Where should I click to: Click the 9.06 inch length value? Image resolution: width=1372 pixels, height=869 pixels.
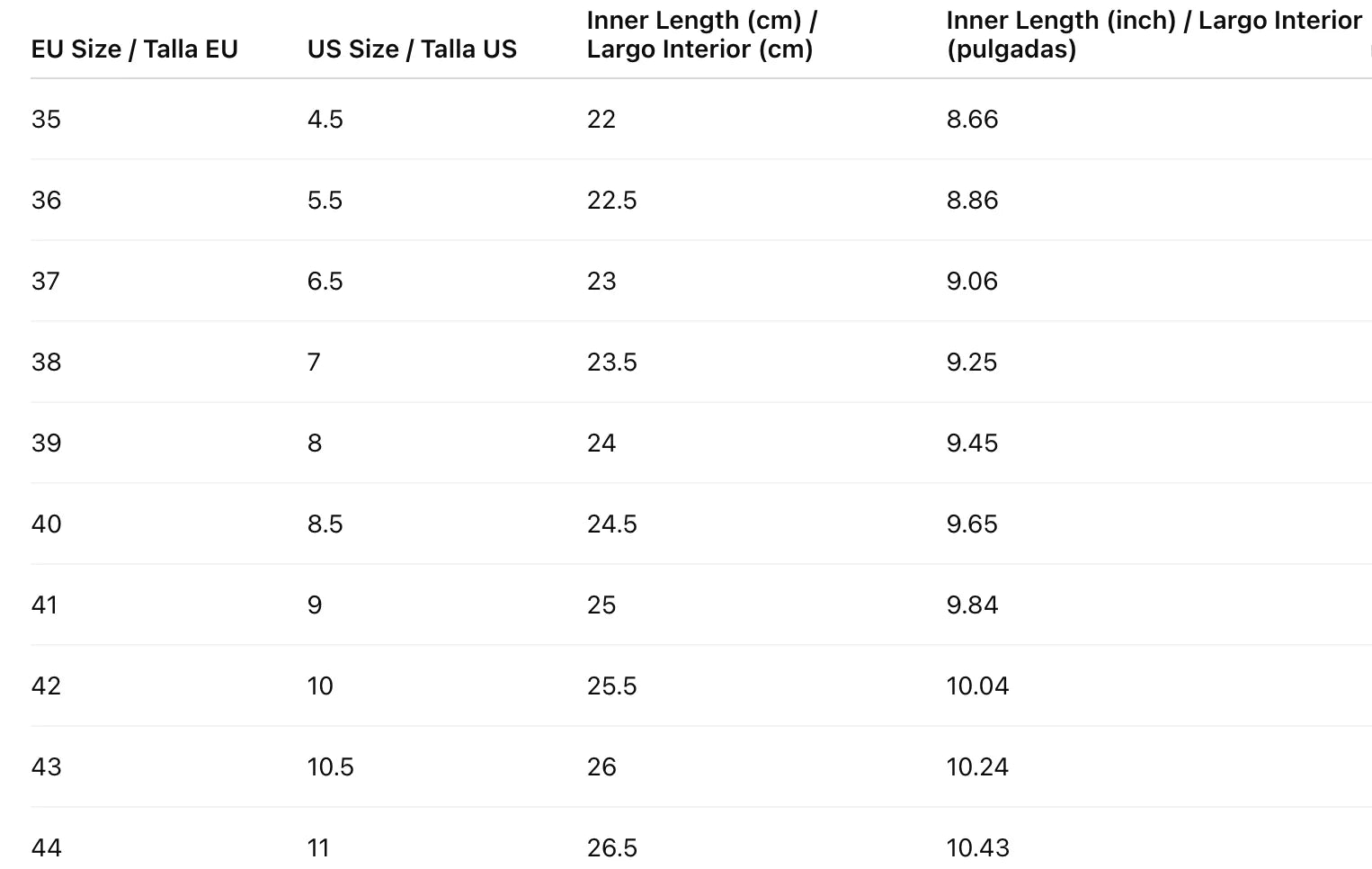click(x=972, y=282)
